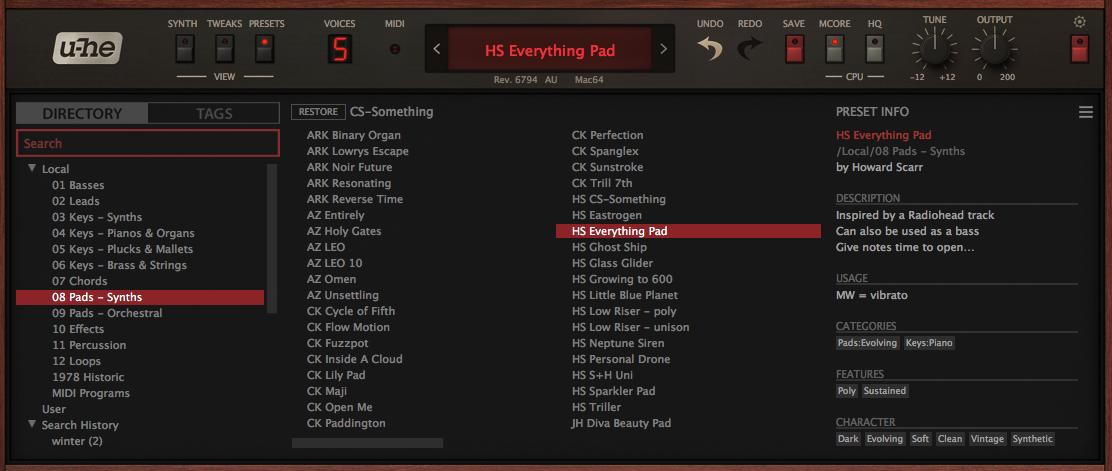The height and width of the screenshot is (471, 1112).
Task: Open the MIDI Programs folder
Action: tap(91, 393)
